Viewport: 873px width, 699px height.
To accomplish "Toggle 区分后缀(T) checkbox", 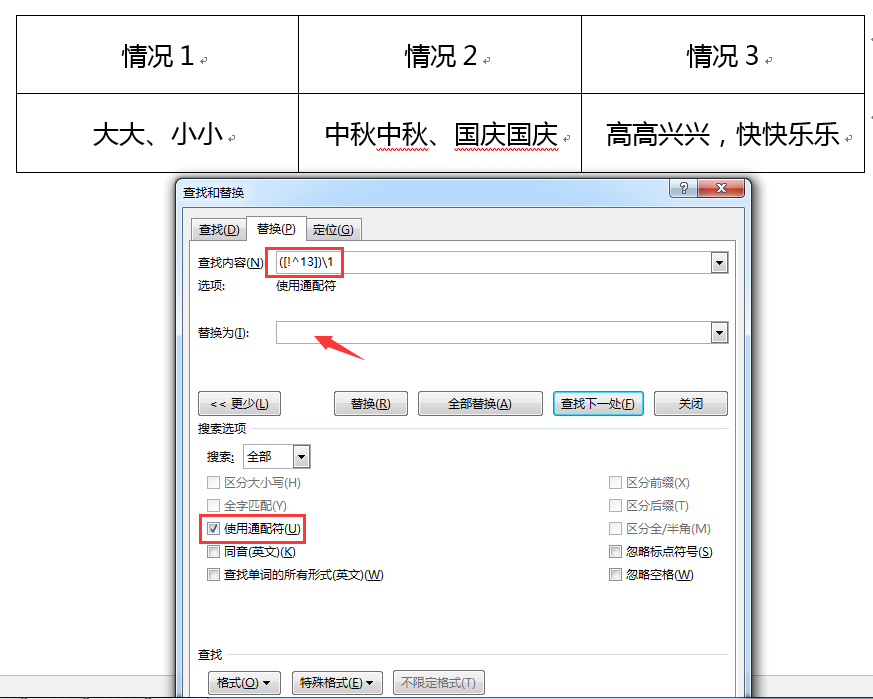I will 615,505.
